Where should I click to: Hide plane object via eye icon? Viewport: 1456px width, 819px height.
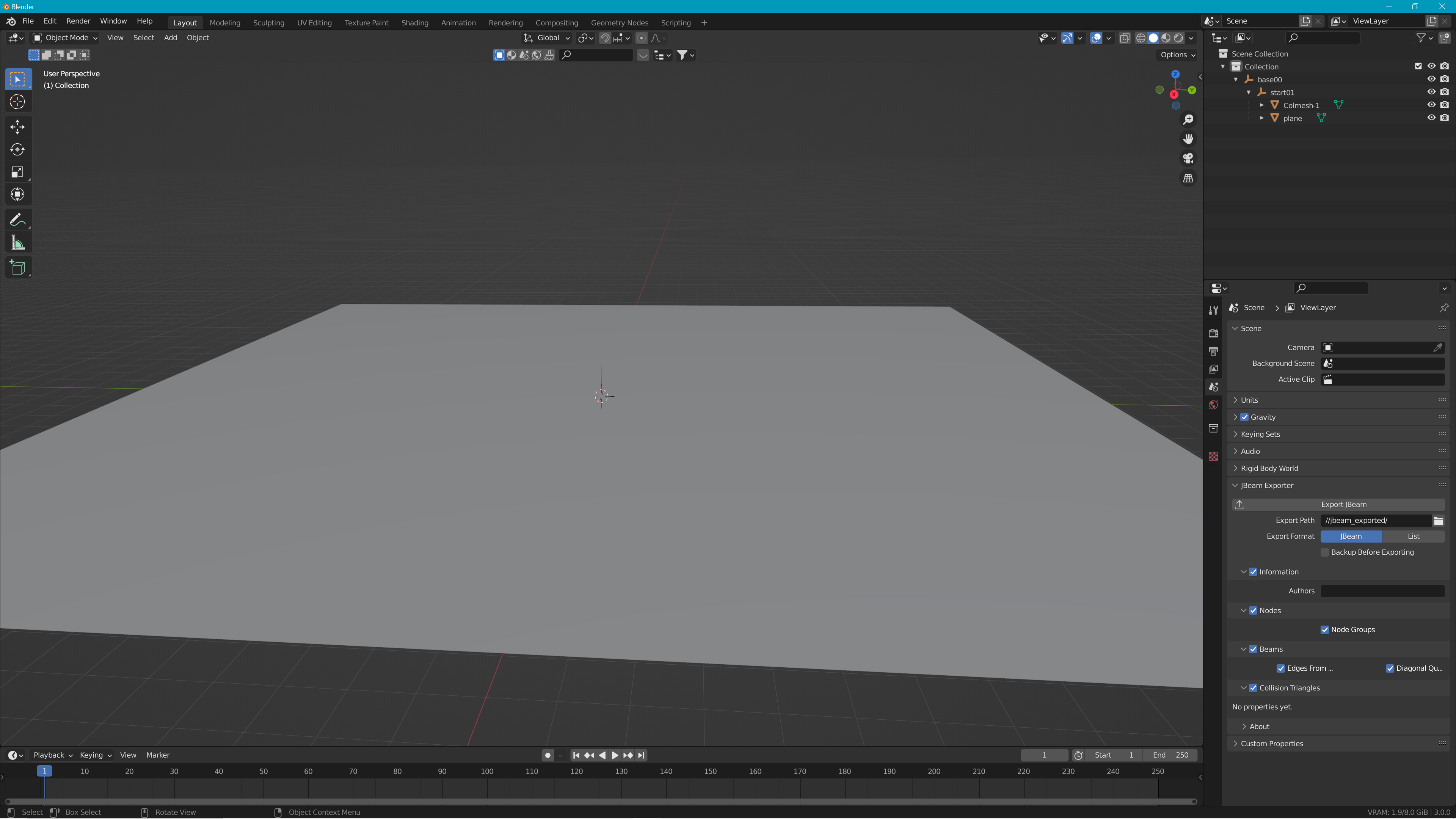click(1431, 118)
